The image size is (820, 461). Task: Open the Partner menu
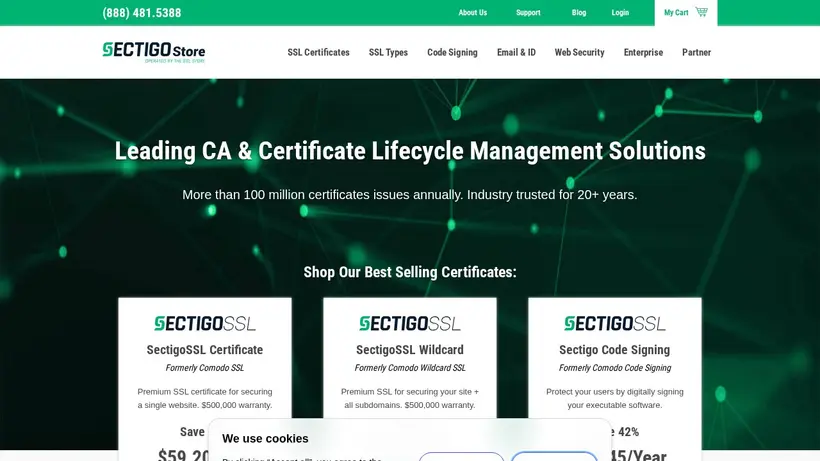(x=696, y=52)
